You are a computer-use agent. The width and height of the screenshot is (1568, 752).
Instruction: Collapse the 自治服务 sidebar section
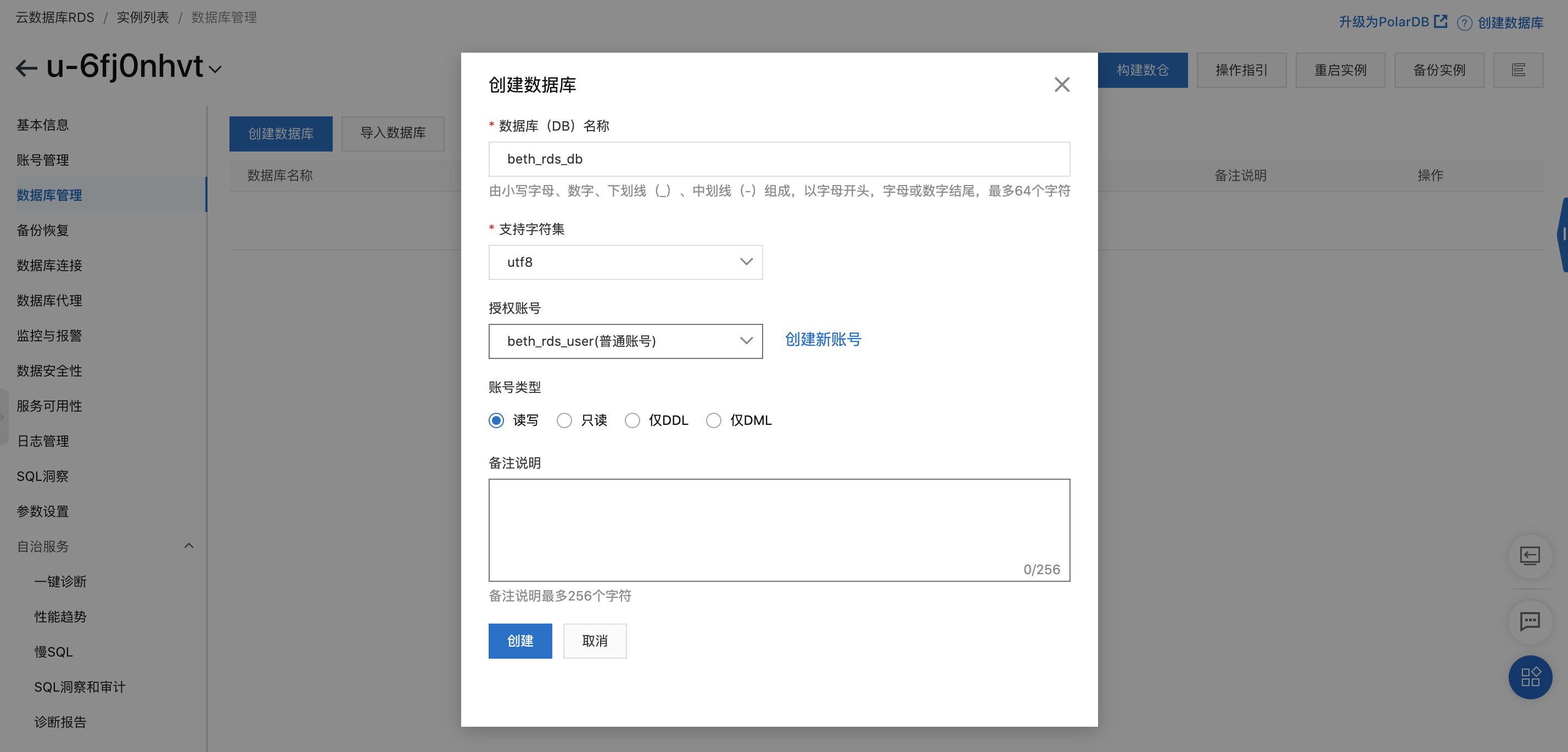click(x=189, y=546)
